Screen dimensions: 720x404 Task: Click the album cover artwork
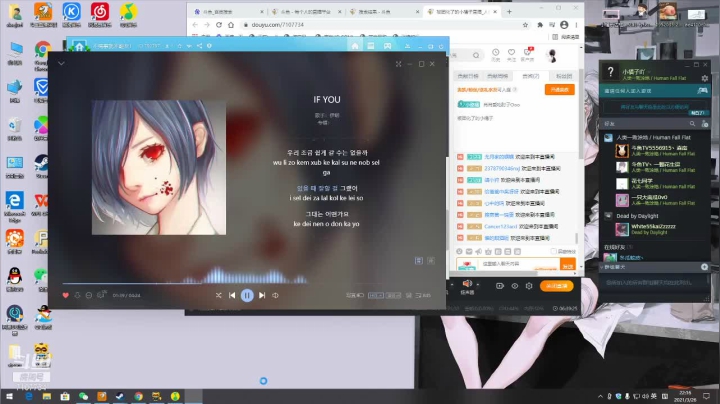coord(159,168)
